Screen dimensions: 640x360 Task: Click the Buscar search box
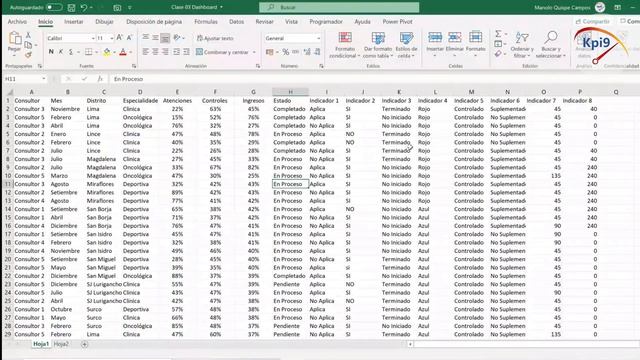click(339, 7)
